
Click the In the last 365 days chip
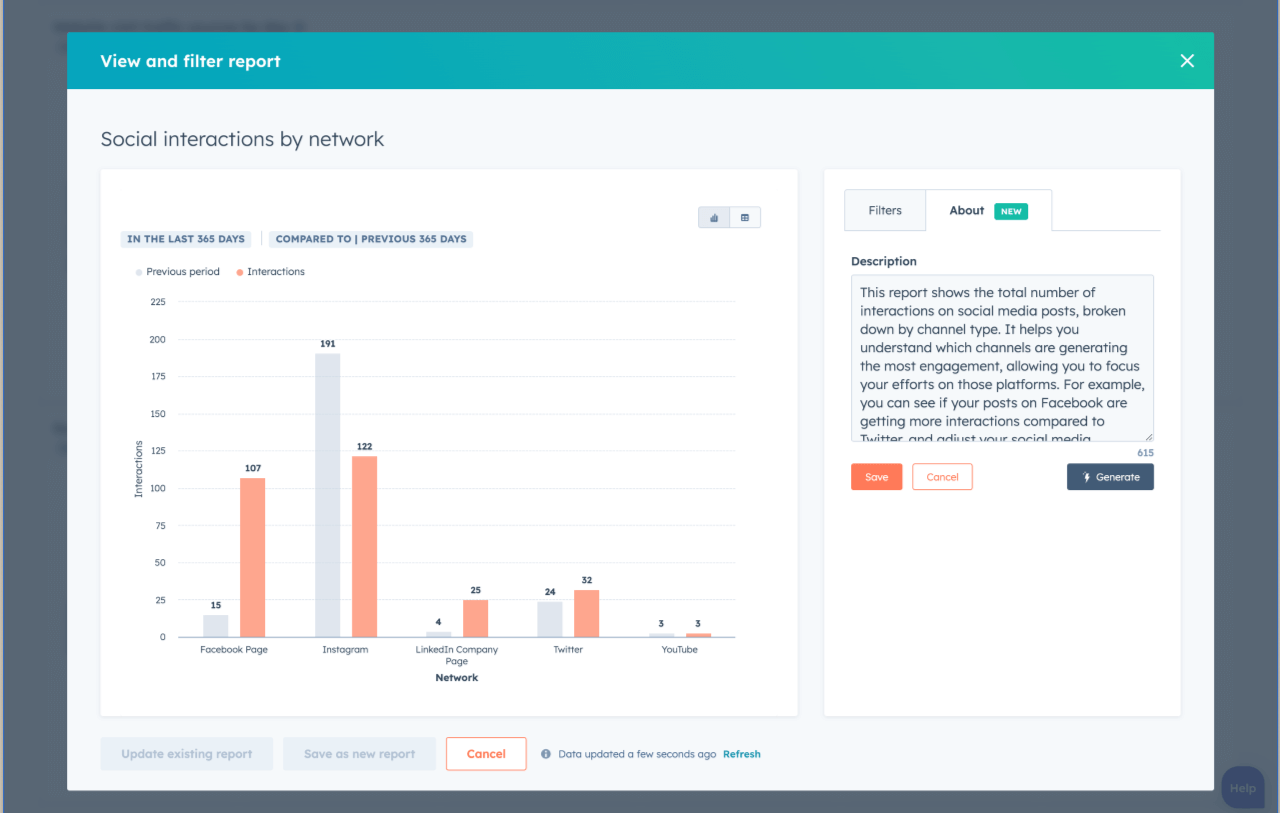click(186, 239)
